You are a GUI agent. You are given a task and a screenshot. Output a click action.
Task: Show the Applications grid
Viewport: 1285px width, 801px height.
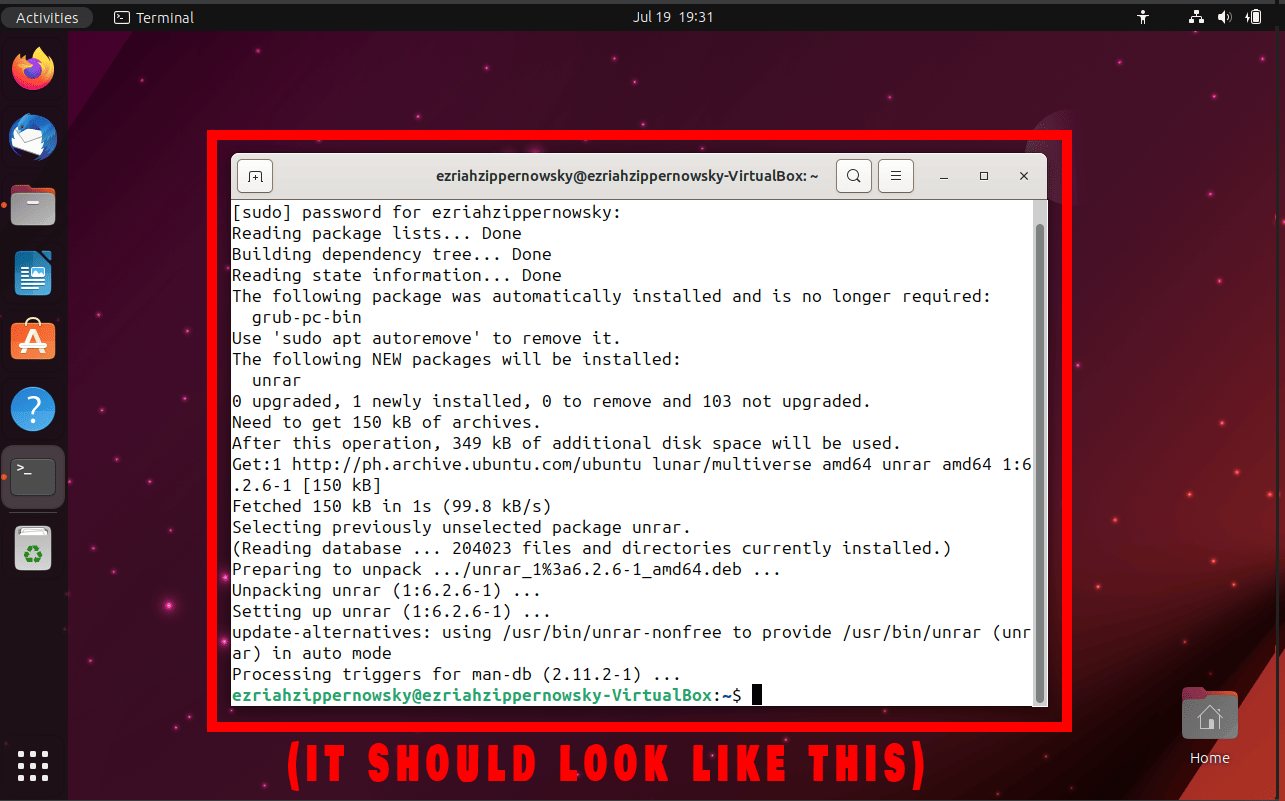[33, 766]
